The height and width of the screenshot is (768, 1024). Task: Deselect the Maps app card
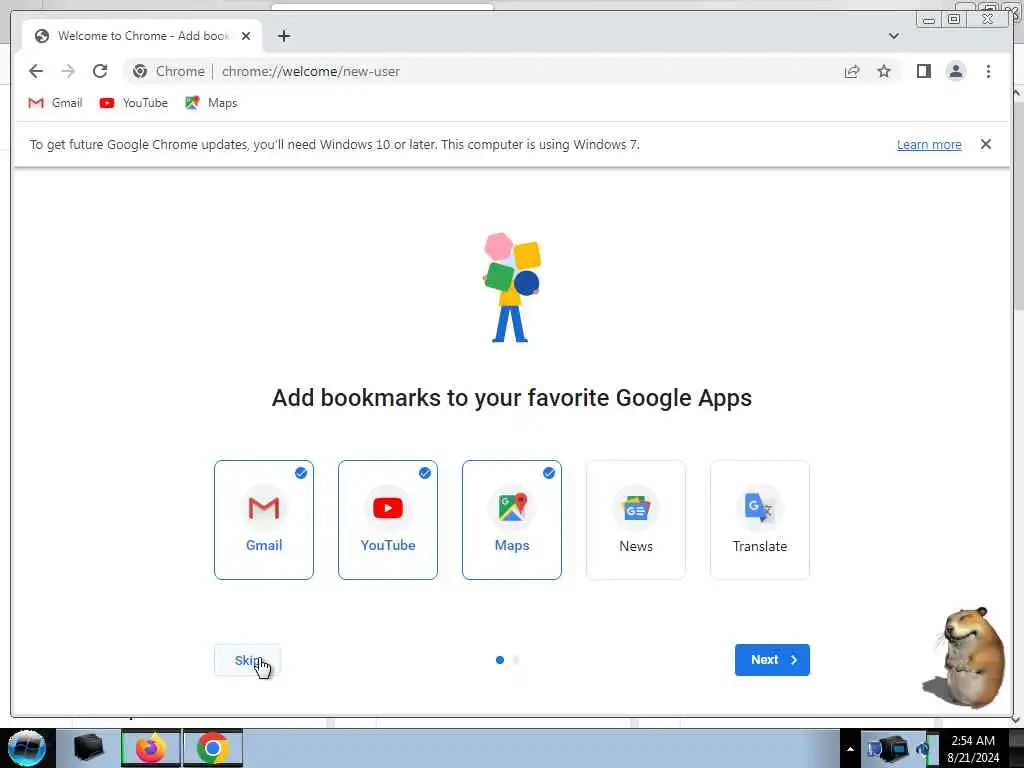(512, 520)
